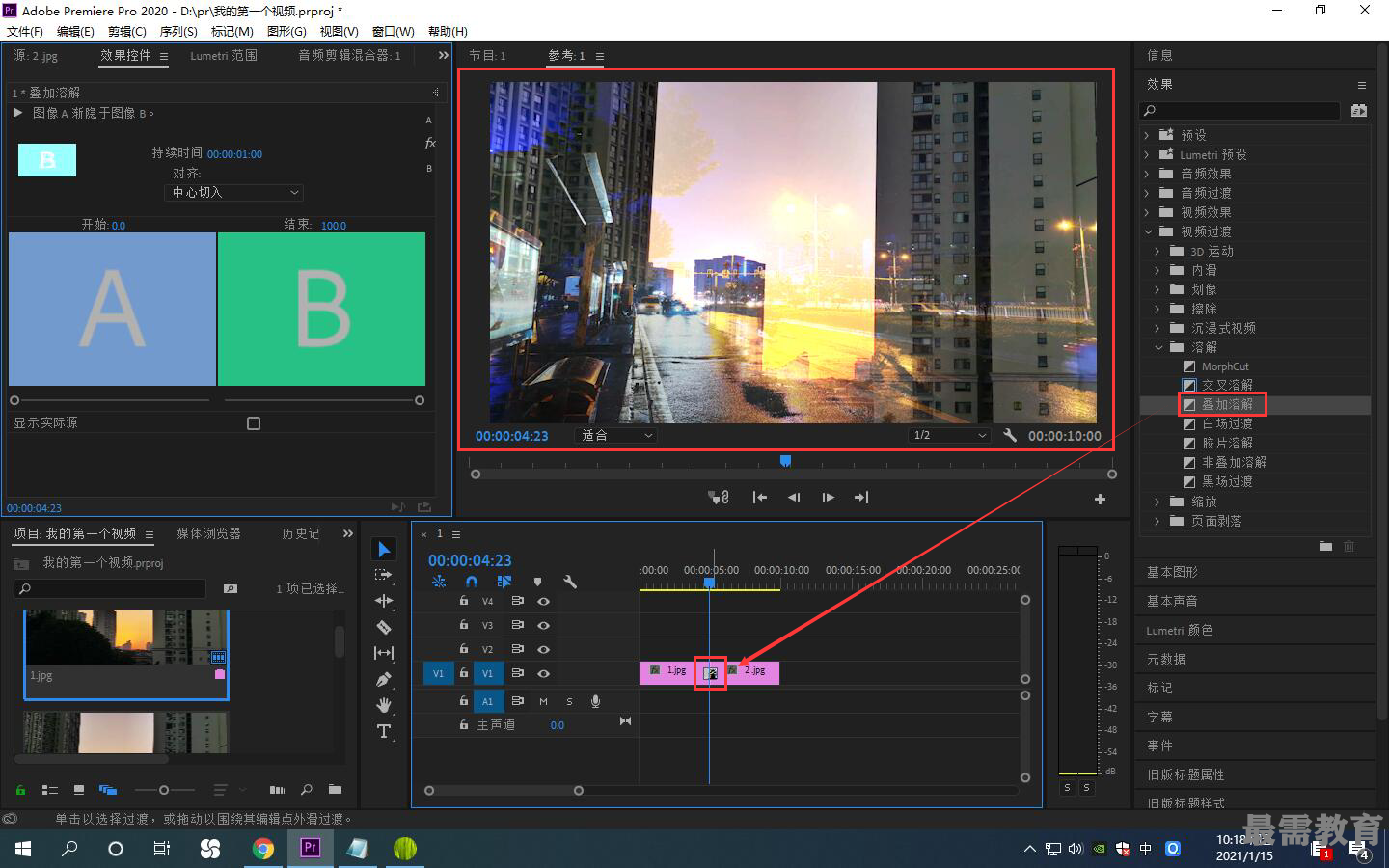
Task: Toggle visibility eye of track V2
Action: [x=544, y=649]
